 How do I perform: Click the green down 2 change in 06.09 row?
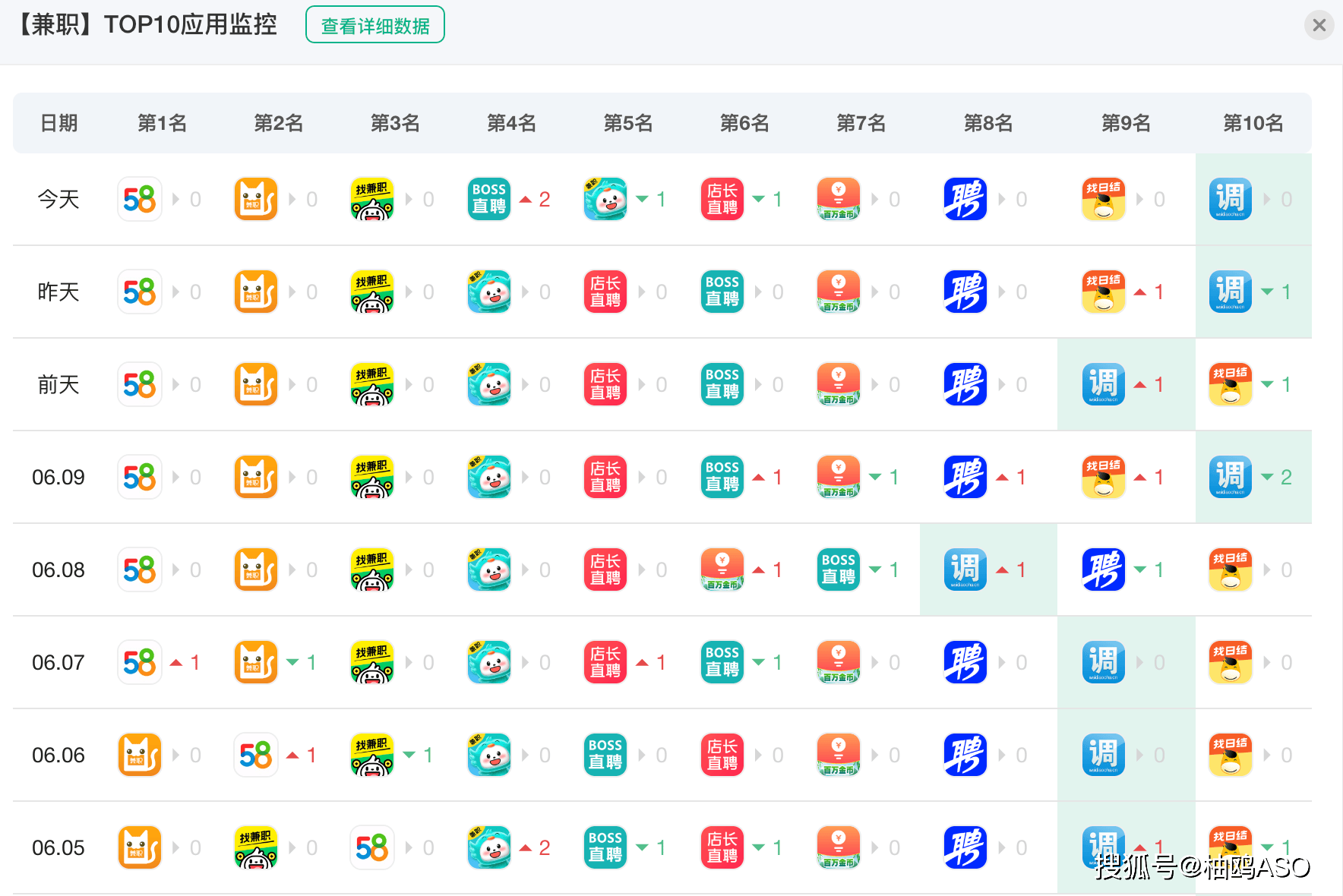click(x=1277, y=477)
